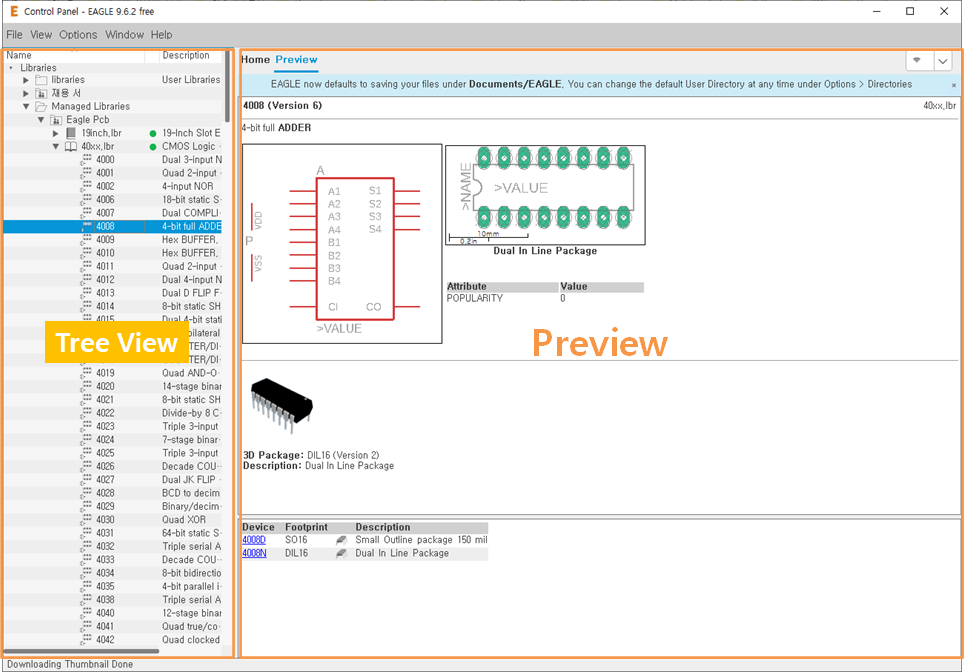964x672 pixels.
Task: Switch to the Home tab
Action: tap(255, 60)
